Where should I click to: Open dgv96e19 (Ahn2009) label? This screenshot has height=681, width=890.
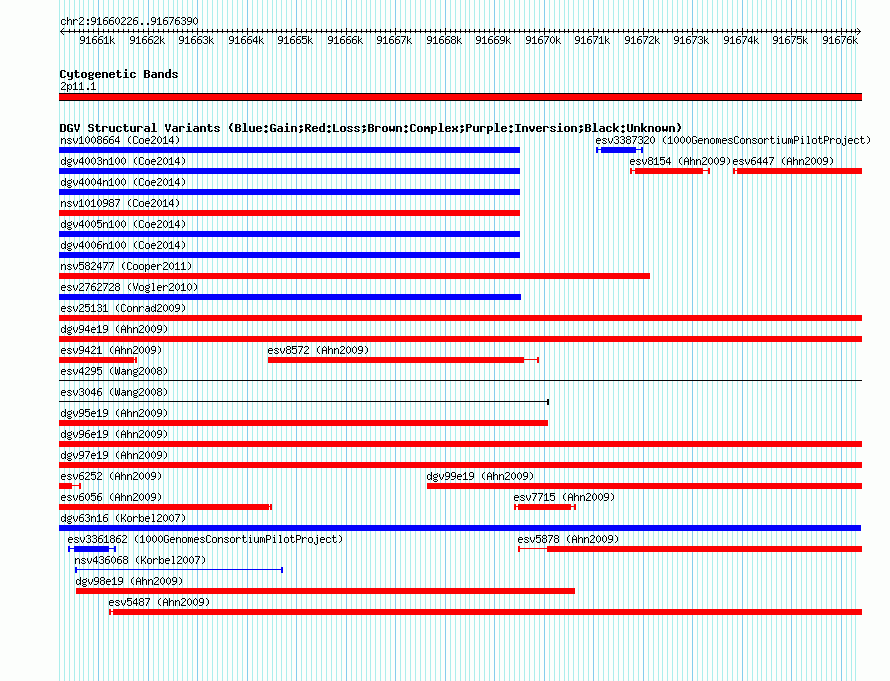pyautogui.click(x=114, y=434)
